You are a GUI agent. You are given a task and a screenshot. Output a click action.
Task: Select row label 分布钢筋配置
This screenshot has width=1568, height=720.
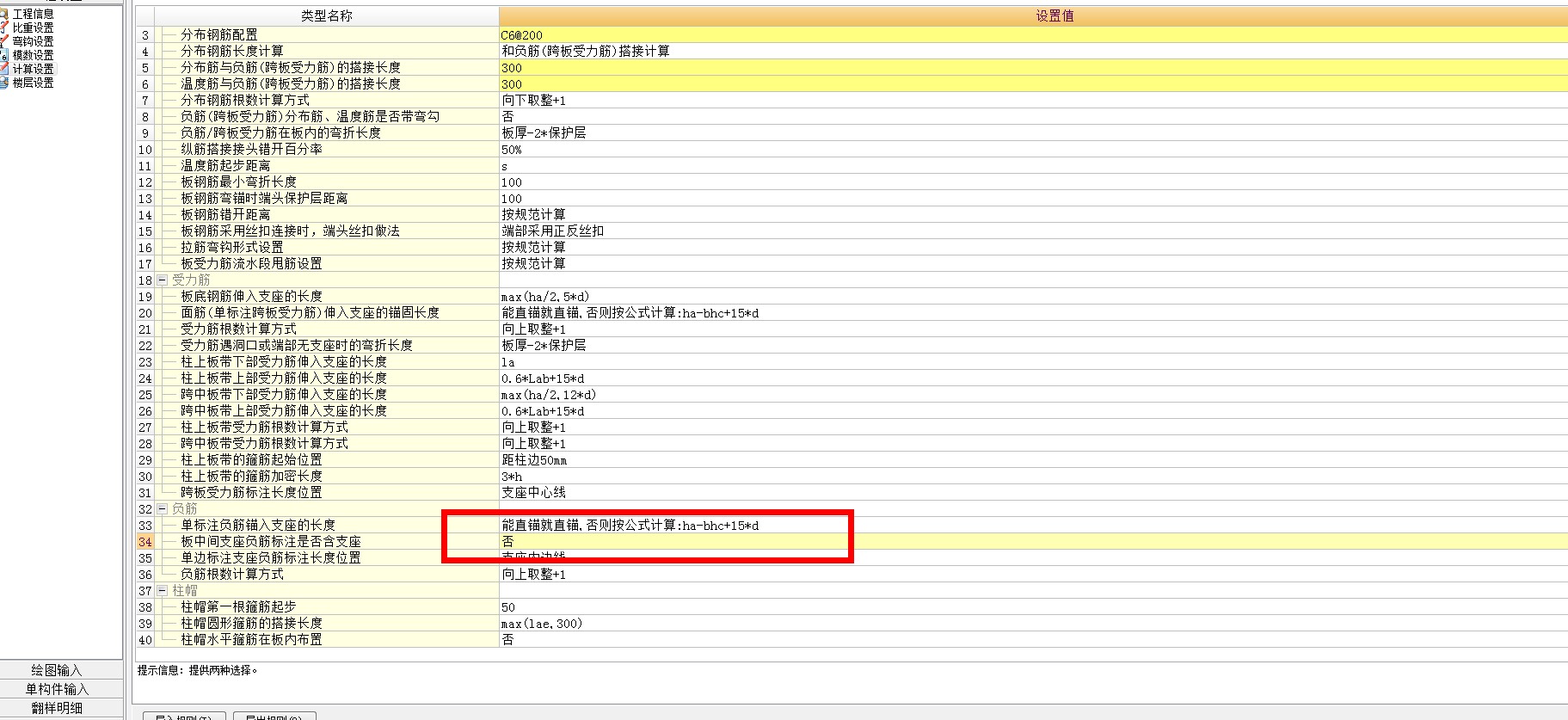(218, 35)
